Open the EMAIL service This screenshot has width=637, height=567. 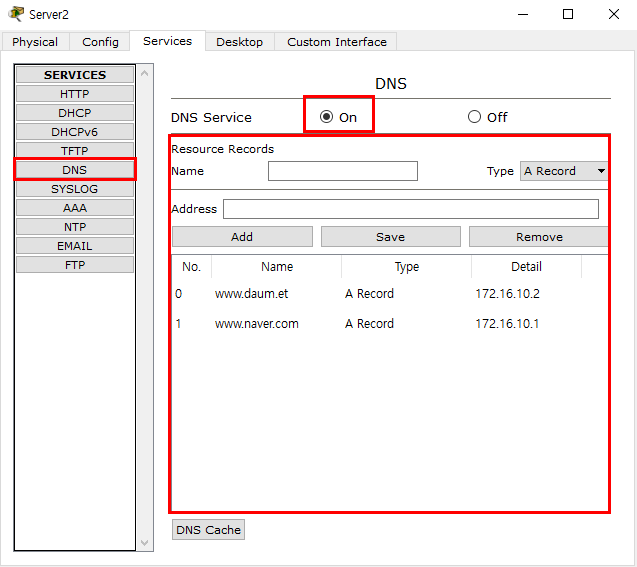75,246
